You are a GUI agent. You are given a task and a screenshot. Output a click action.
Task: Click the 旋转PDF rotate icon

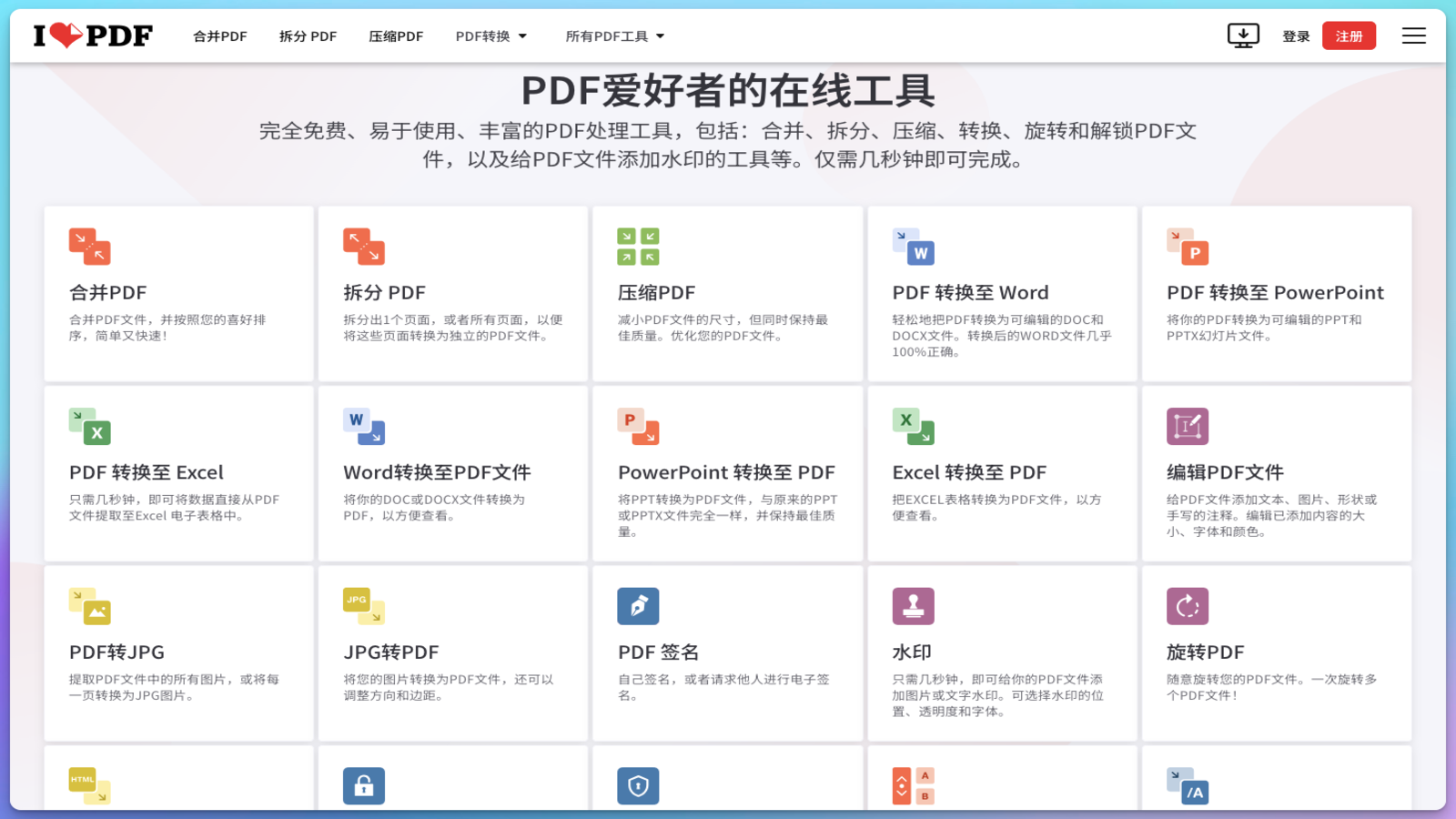pyautogui.click(x=1187, y=606)
